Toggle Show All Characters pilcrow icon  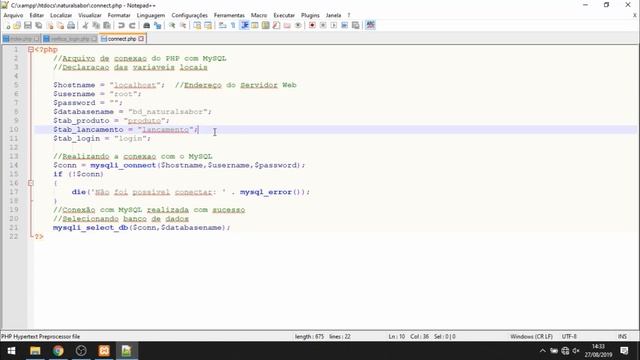click(x=233, y=25)
